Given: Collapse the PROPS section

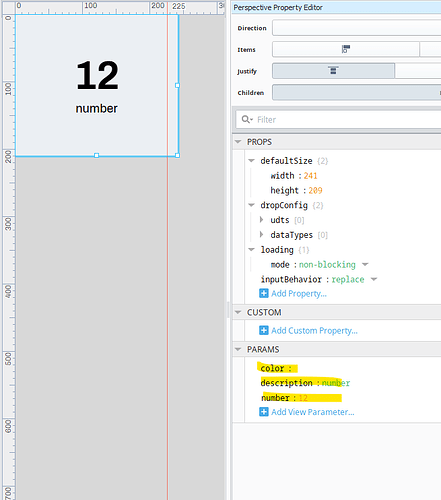Looking at the screenshot, I should pos(238,142).
